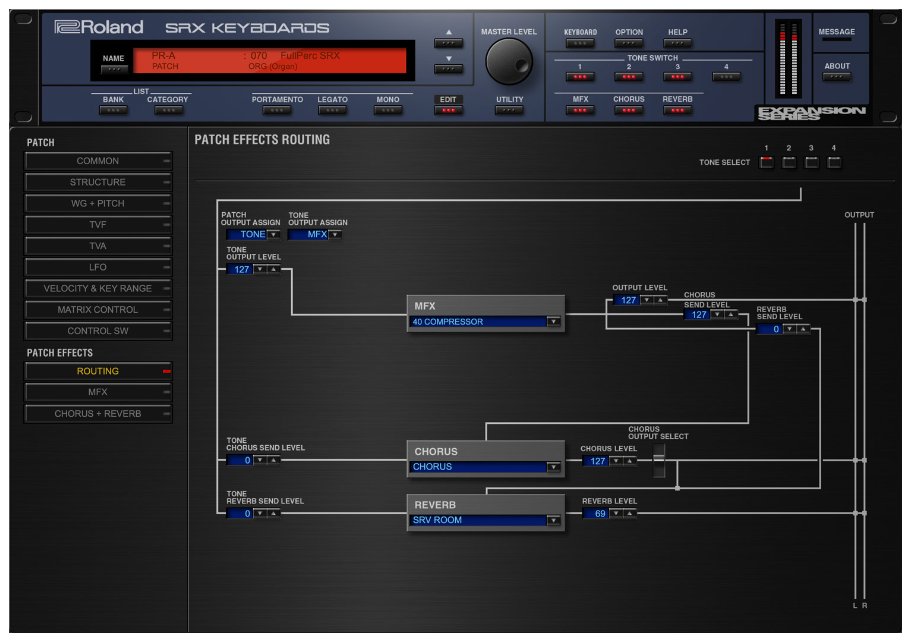Open the WG + Pitch page
This screenshot has width=911, height=643.
tap(98, 203)
